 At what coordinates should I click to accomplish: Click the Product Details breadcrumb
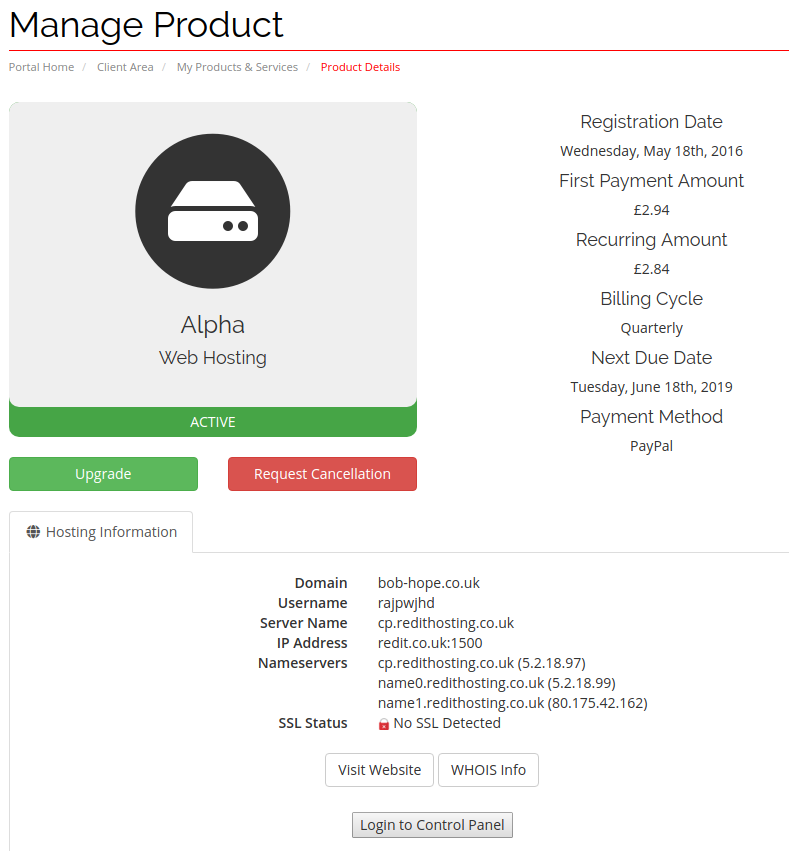[360, 67]
